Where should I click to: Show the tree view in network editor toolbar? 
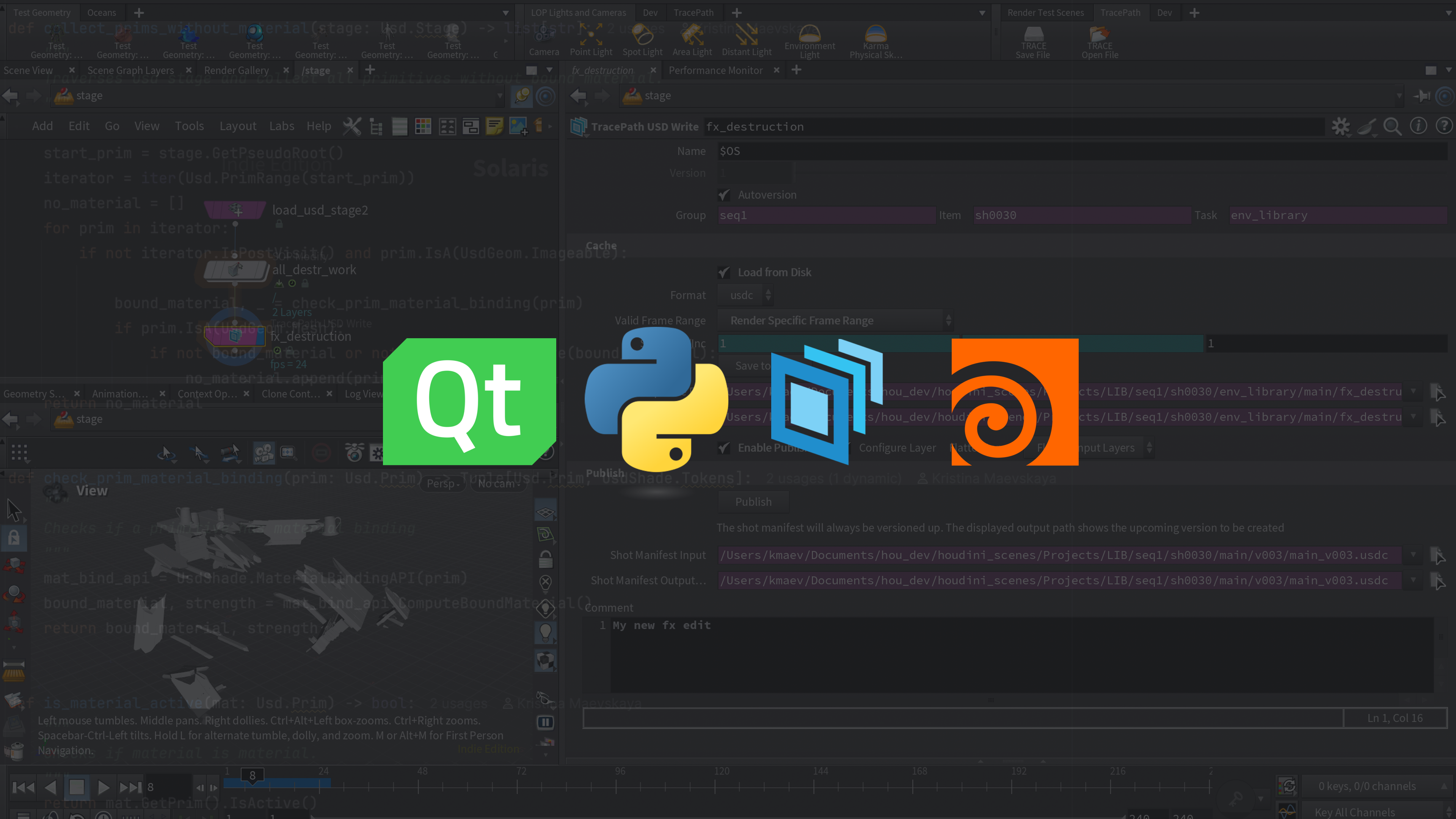(x=376, y=126)
